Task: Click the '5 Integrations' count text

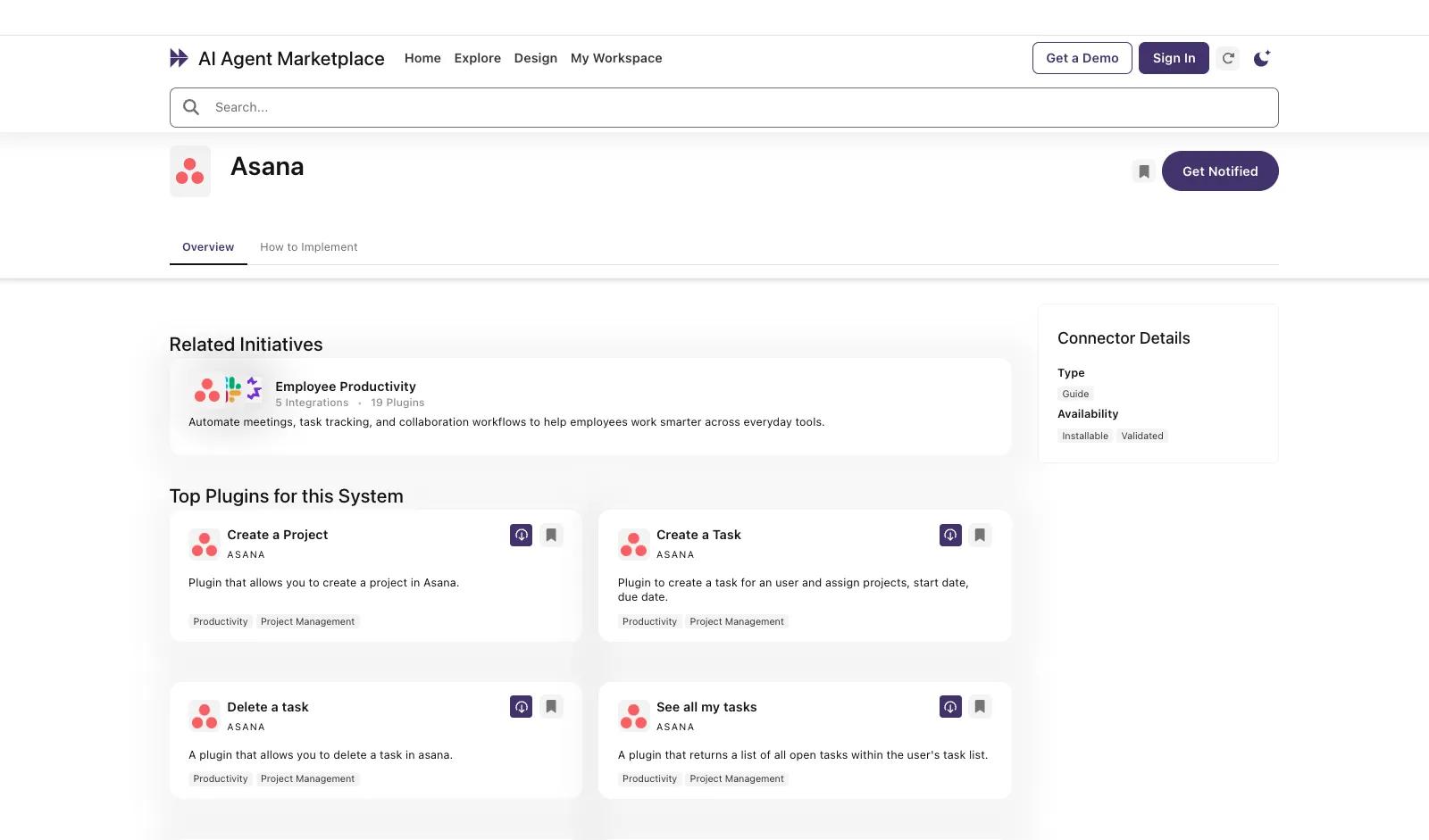Action: [312, 403]
